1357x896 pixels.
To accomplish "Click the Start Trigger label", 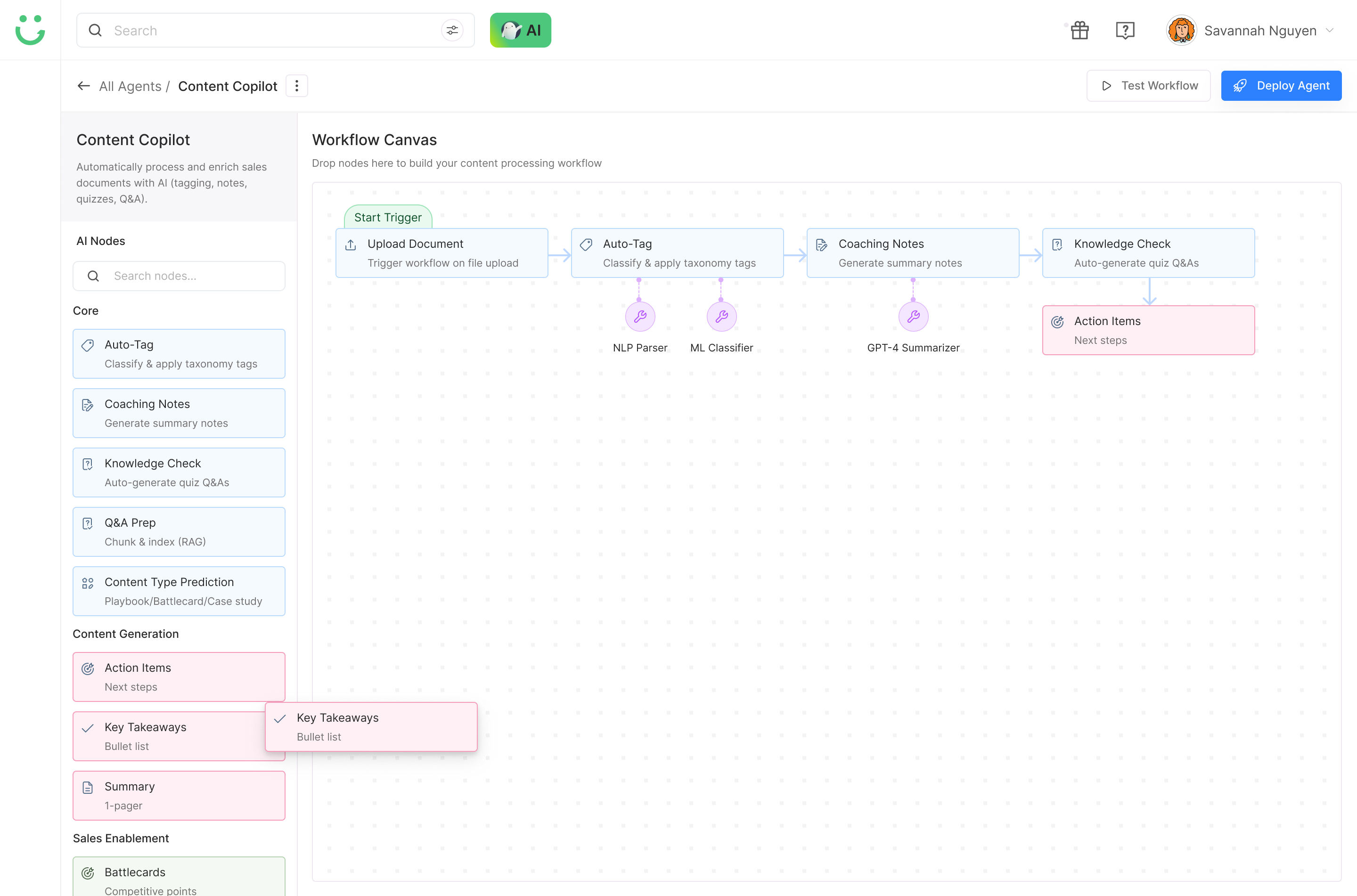I will [x=388, y=217].
